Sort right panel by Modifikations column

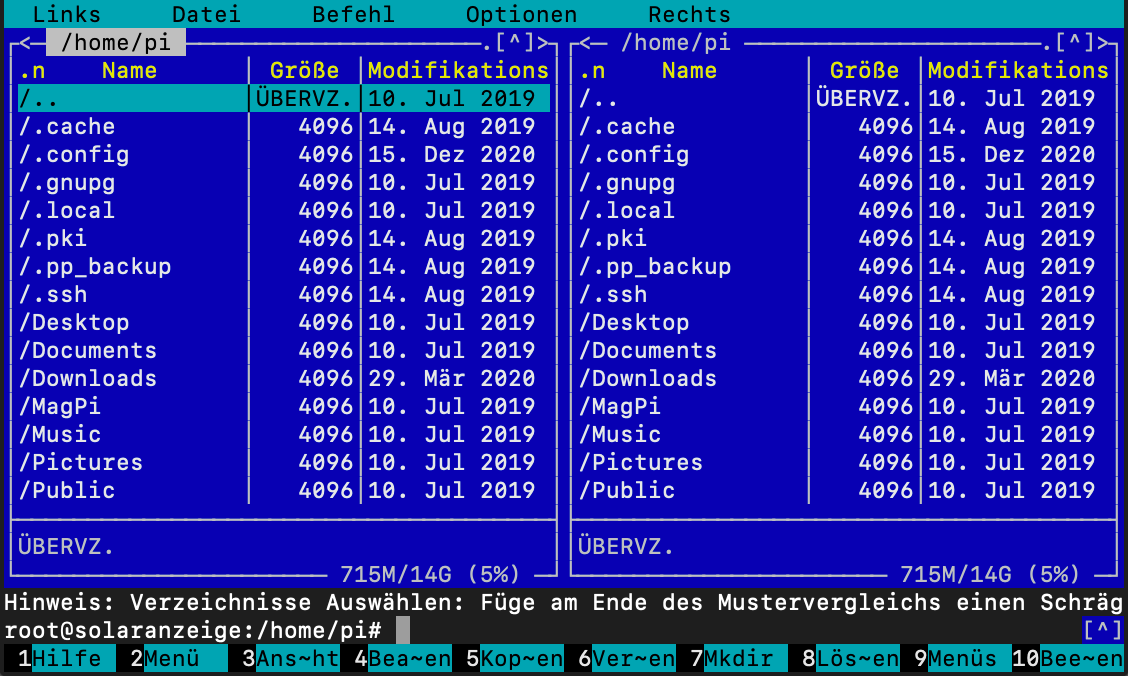[x=1018, y=71]
